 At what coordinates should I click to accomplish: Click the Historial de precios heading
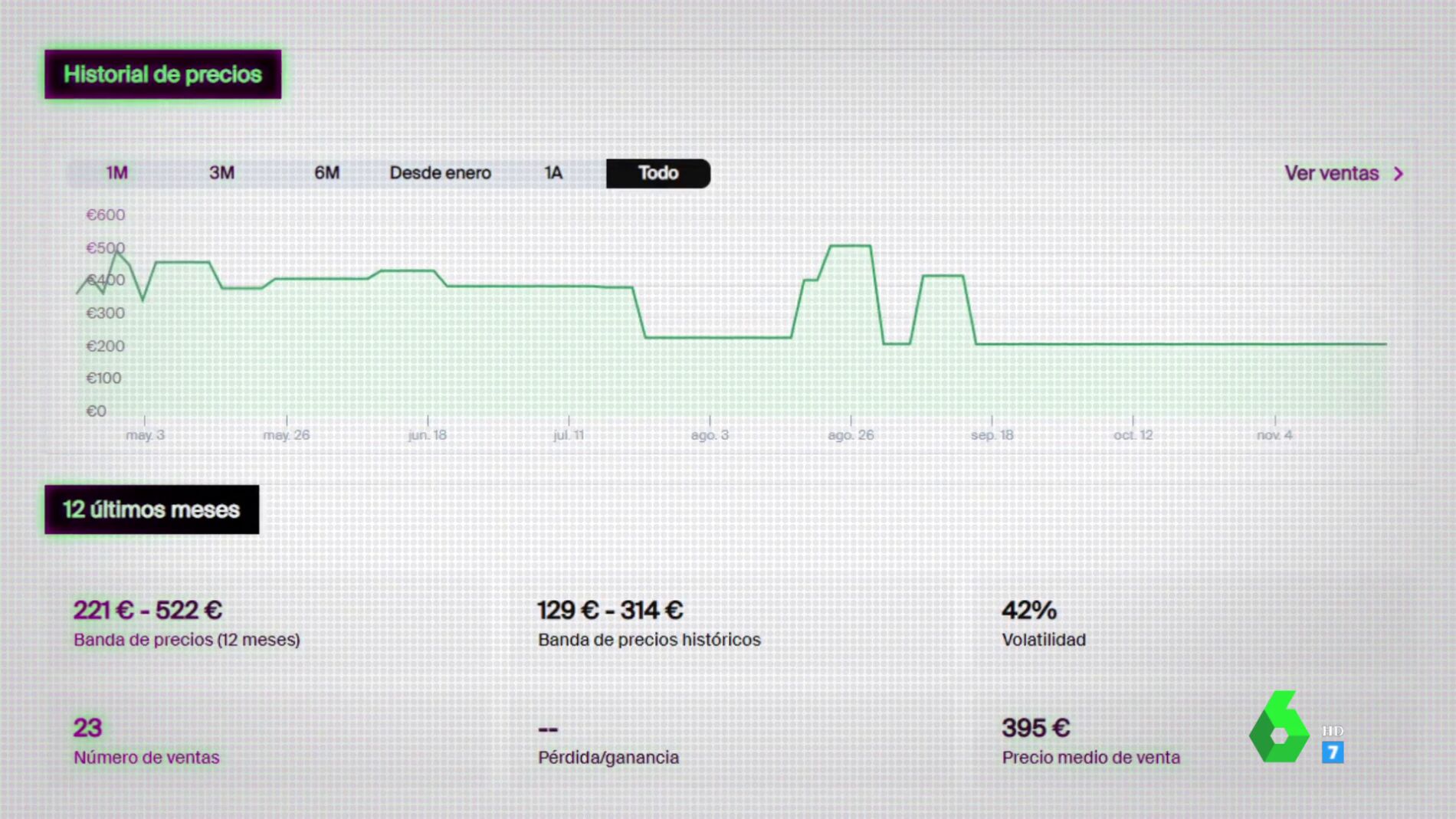coord(162,74)
